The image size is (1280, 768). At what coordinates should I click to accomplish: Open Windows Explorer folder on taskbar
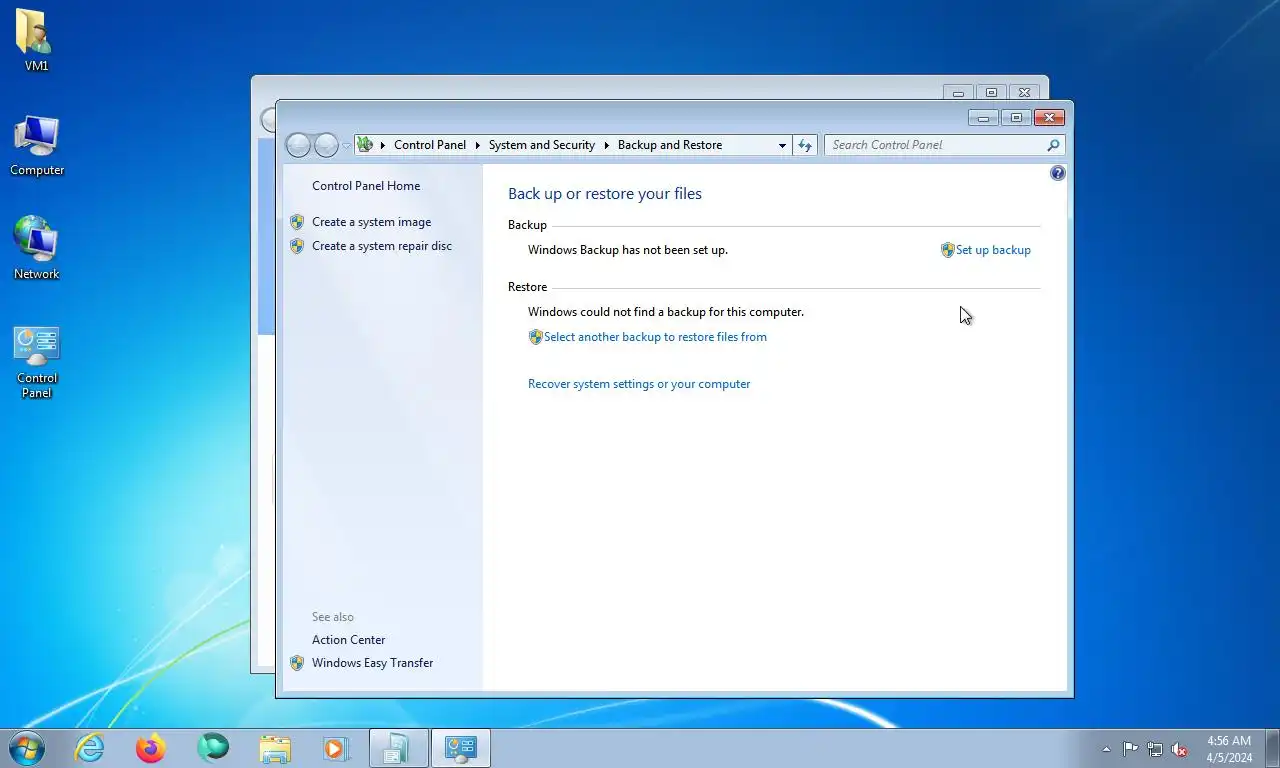(x=275, y=748)
